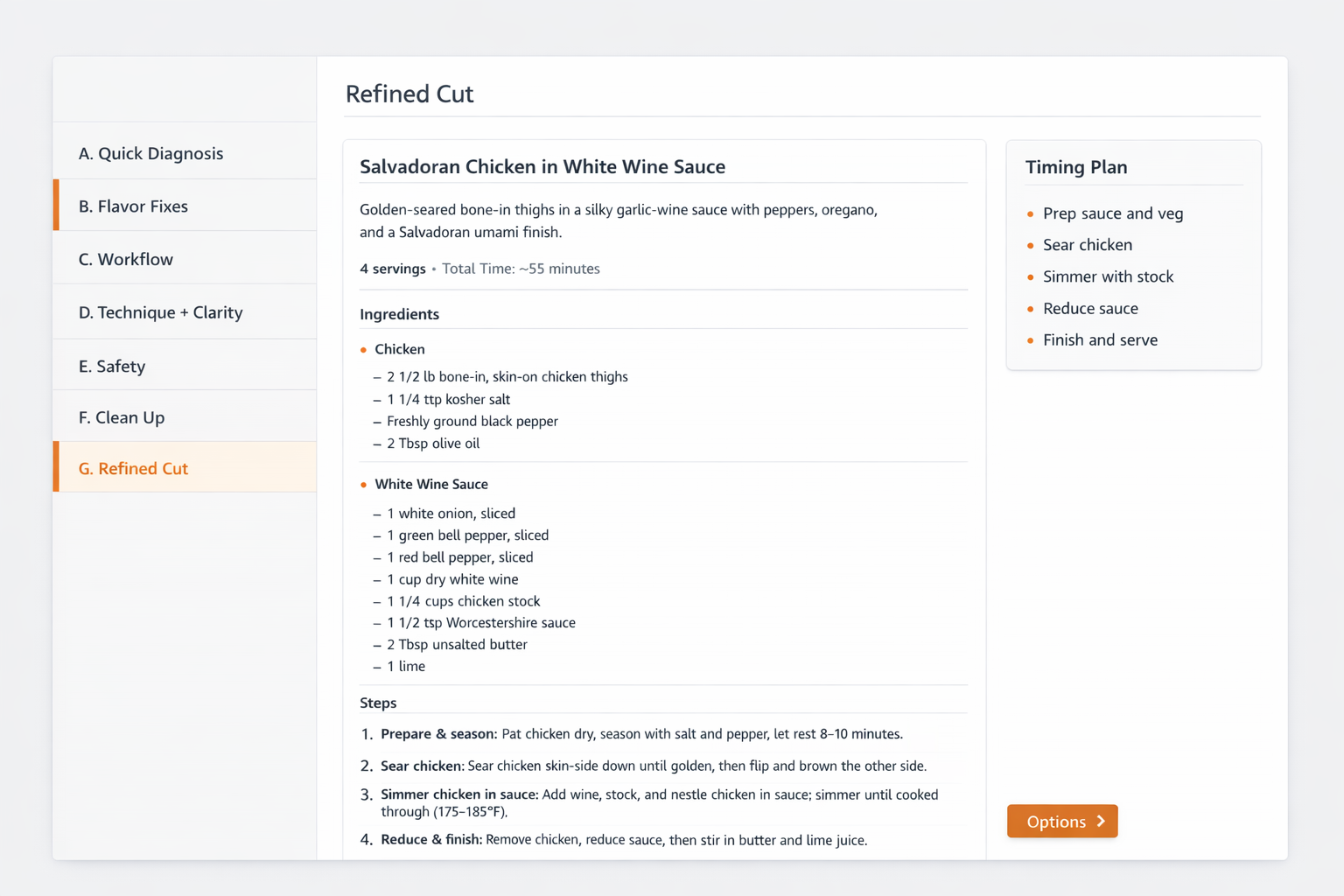Viewport: 1344px width, 896px height.
Task: Click the bullet next to Finish and serve
Action: (x=1031, y=339)
